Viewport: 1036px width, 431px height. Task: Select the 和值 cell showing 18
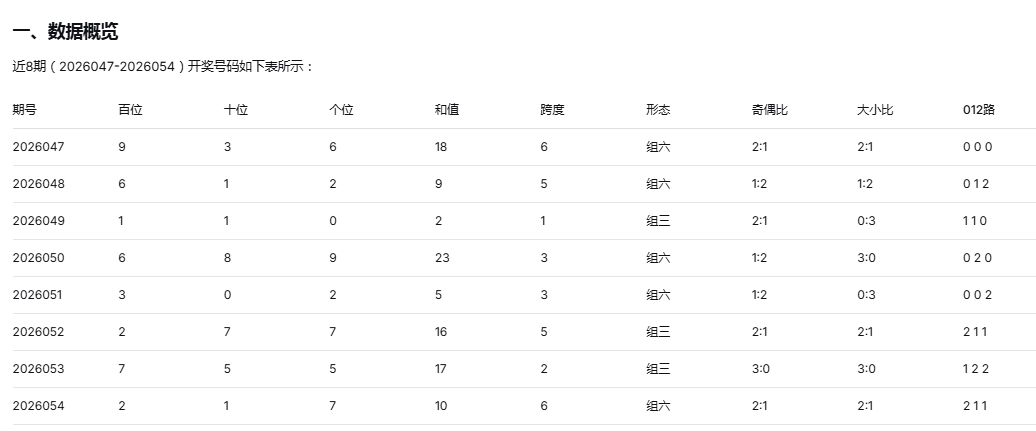pyautogui.click(x=442, y=147)
